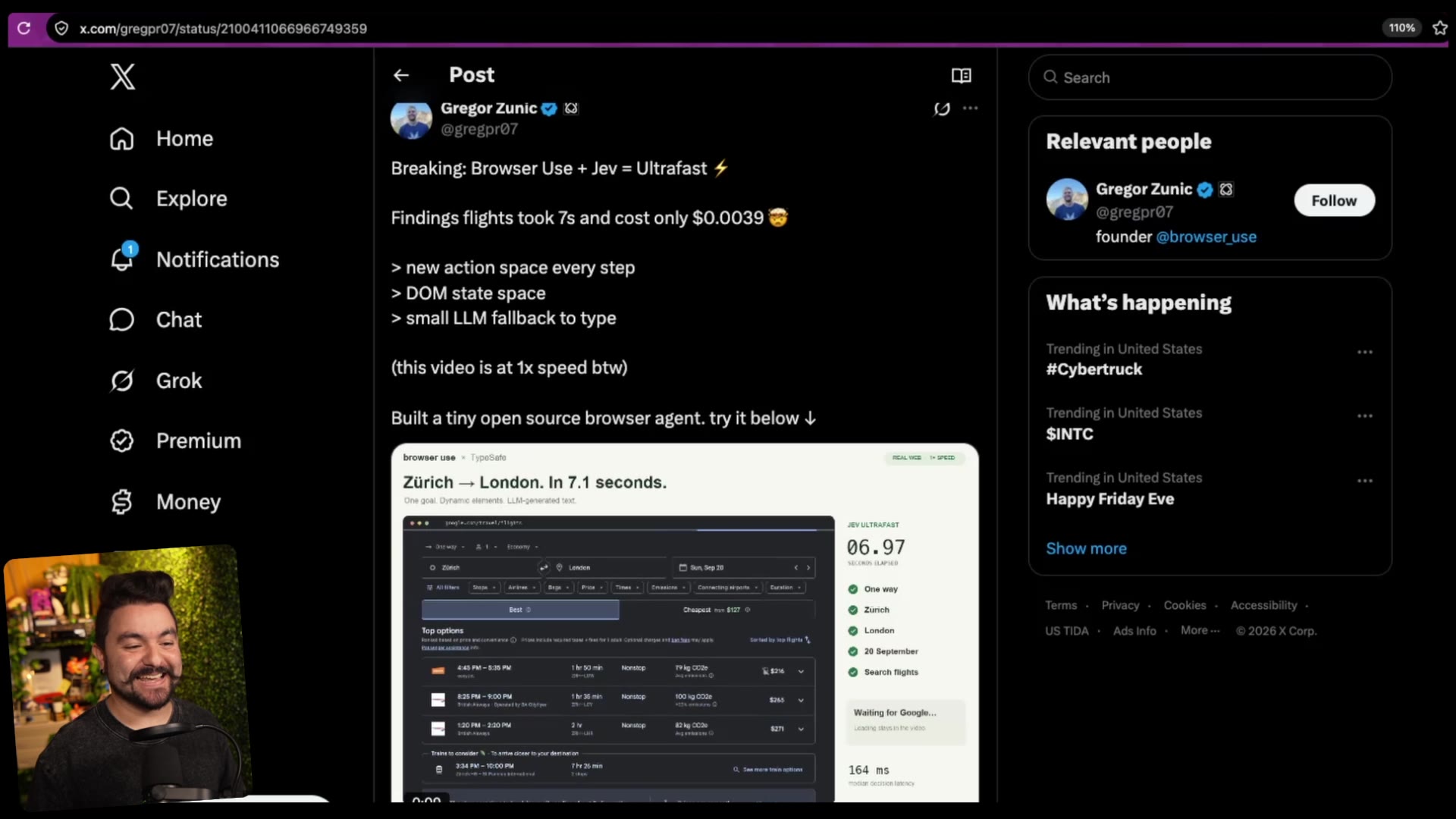Bookmark page with the star icon

pyautogui.click(x=1439, y=28)
